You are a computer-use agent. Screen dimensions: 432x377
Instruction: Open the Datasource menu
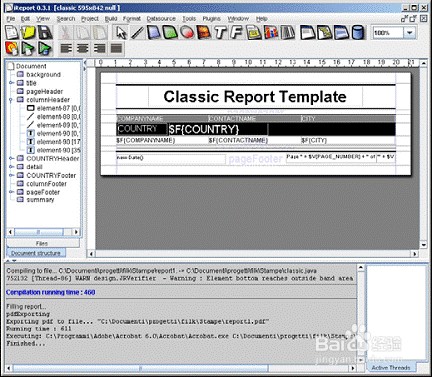tap(161, 19)
